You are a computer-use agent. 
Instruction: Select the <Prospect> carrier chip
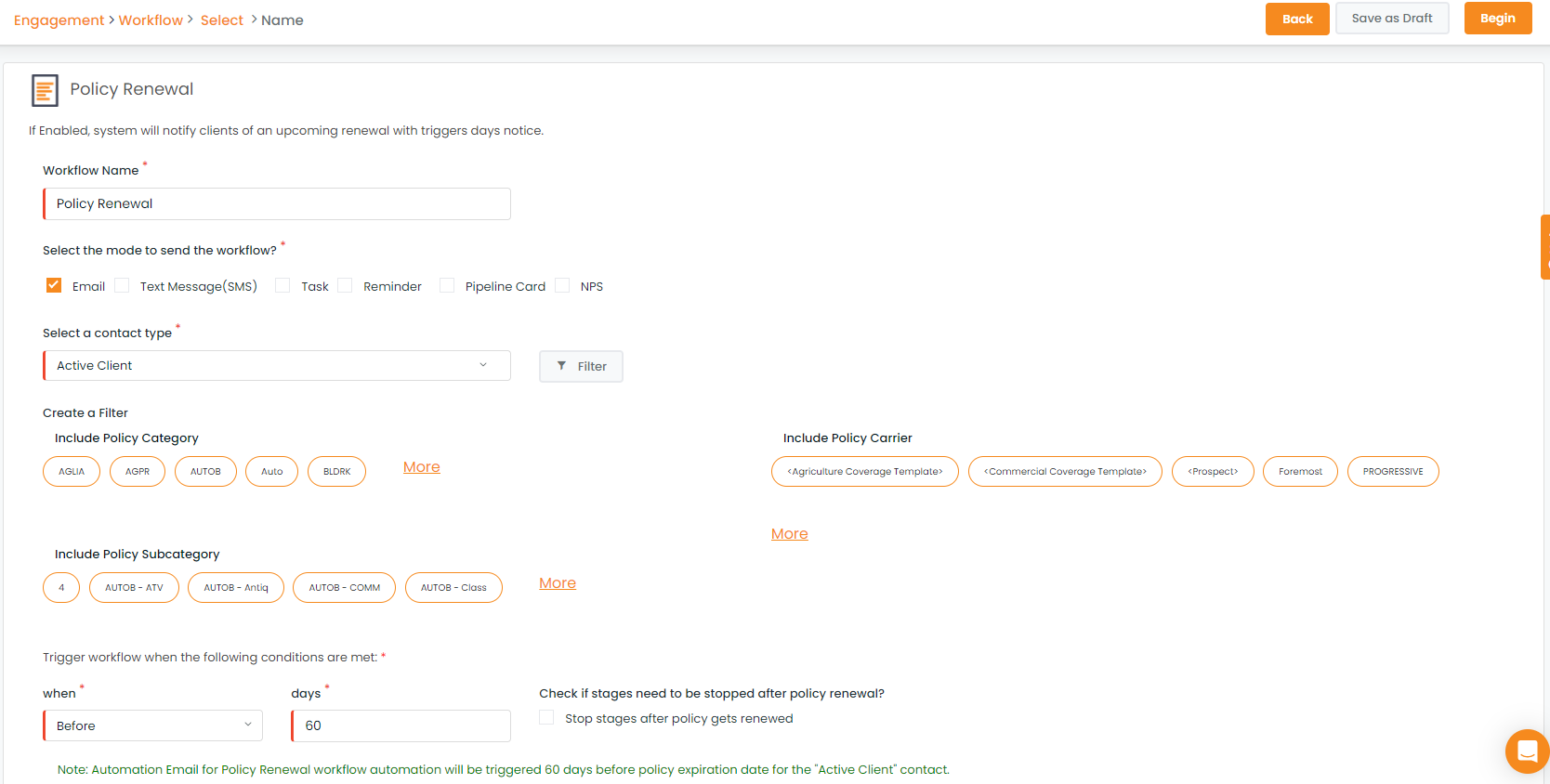[1213, 472]
